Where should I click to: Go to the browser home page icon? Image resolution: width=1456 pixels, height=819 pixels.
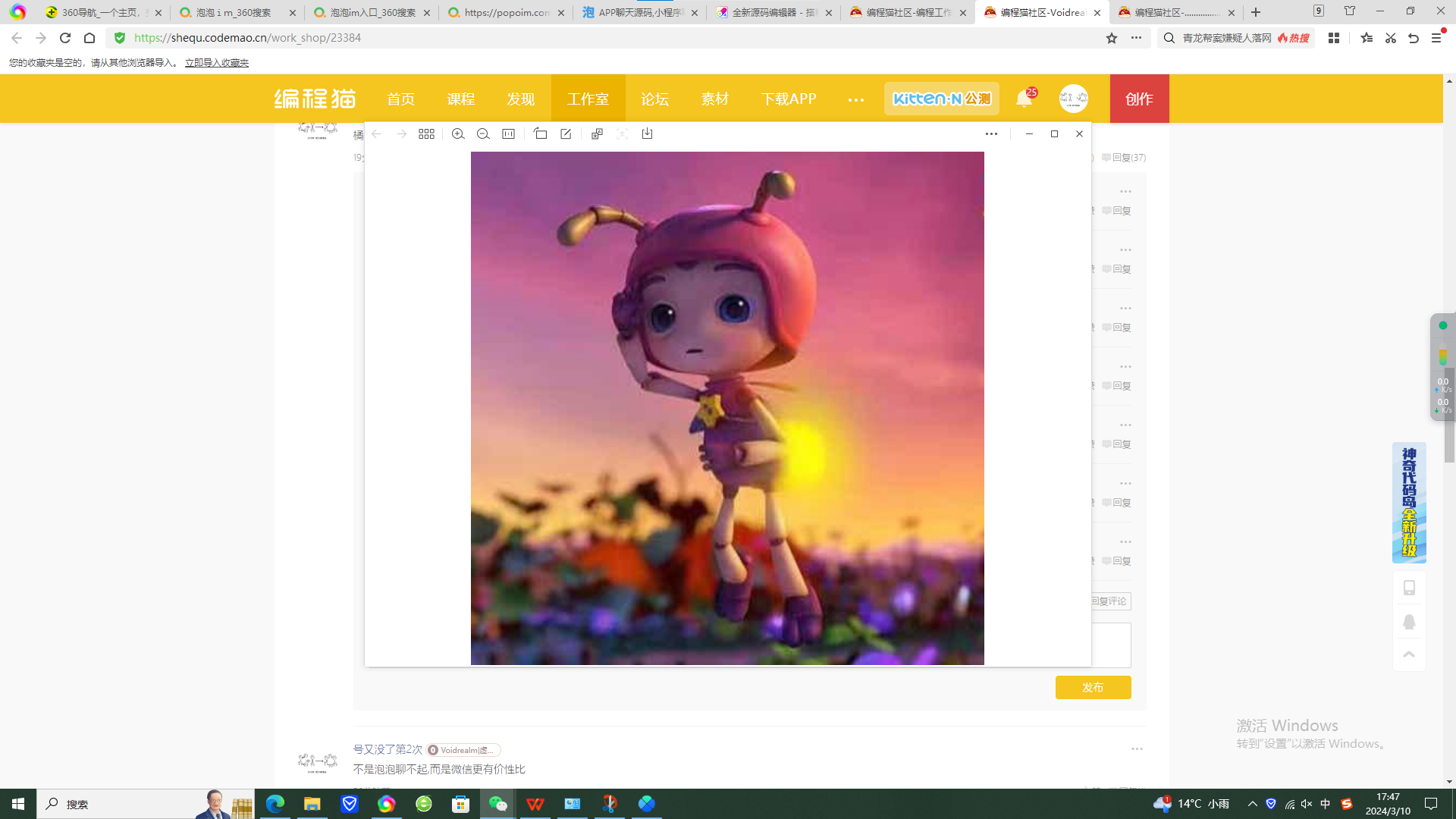pyautogui.click(x=89, y=38)
